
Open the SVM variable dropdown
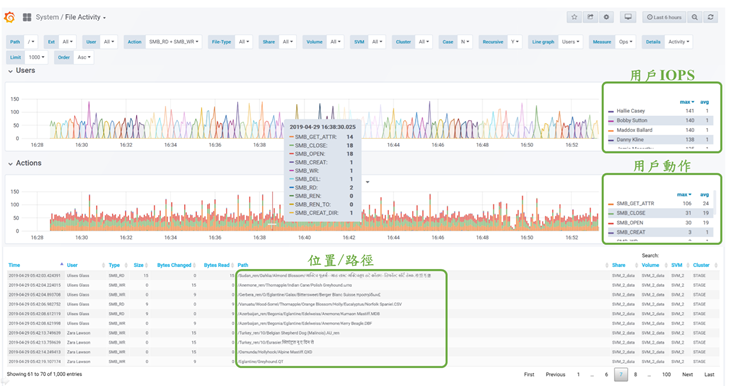(x=377, y=42)
